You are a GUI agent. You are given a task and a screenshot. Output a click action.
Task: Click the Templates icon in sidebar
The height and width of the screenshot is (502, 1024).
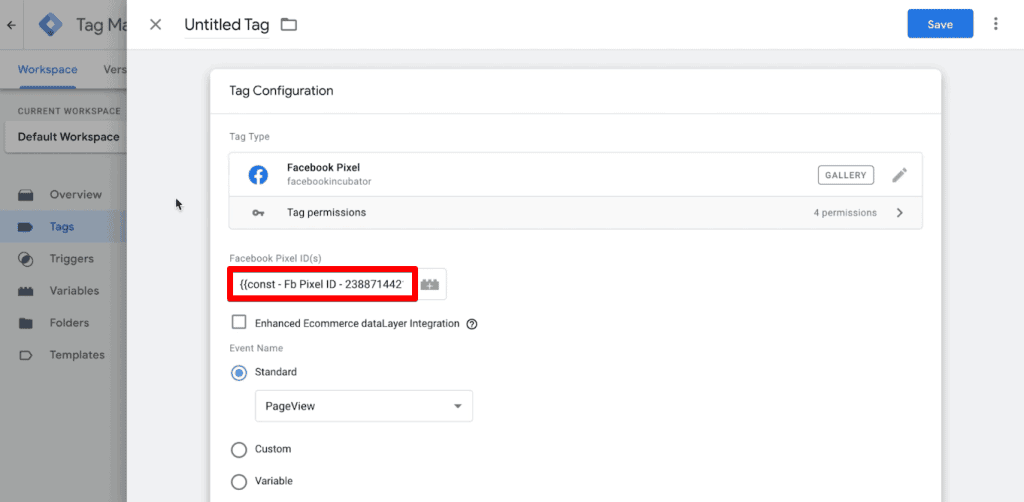click(x=25, y=355)
